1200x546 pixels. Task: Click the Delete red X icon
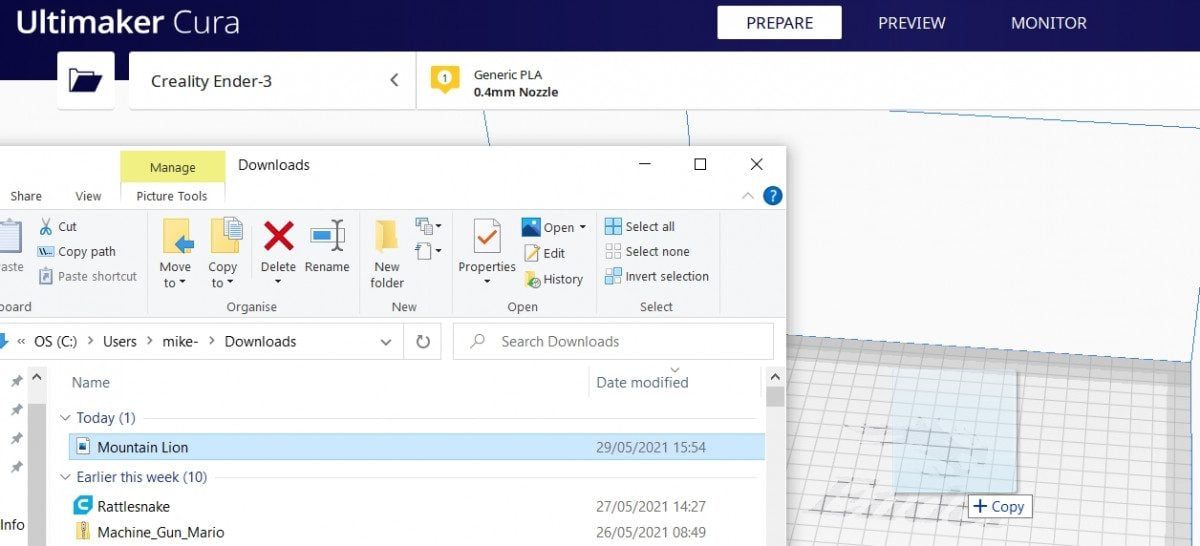coord(278,237)
